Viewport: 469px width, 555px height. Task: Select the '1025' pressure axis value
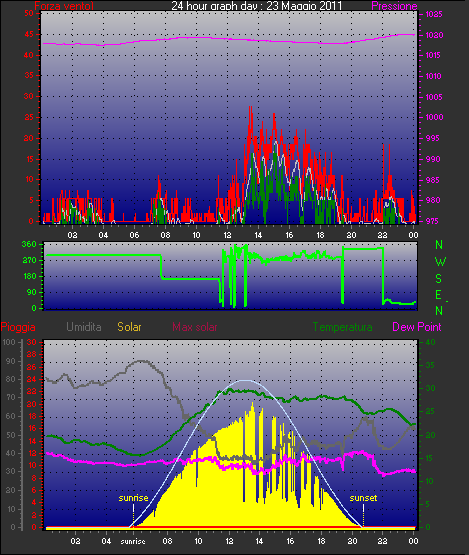(x=434, y=14)
